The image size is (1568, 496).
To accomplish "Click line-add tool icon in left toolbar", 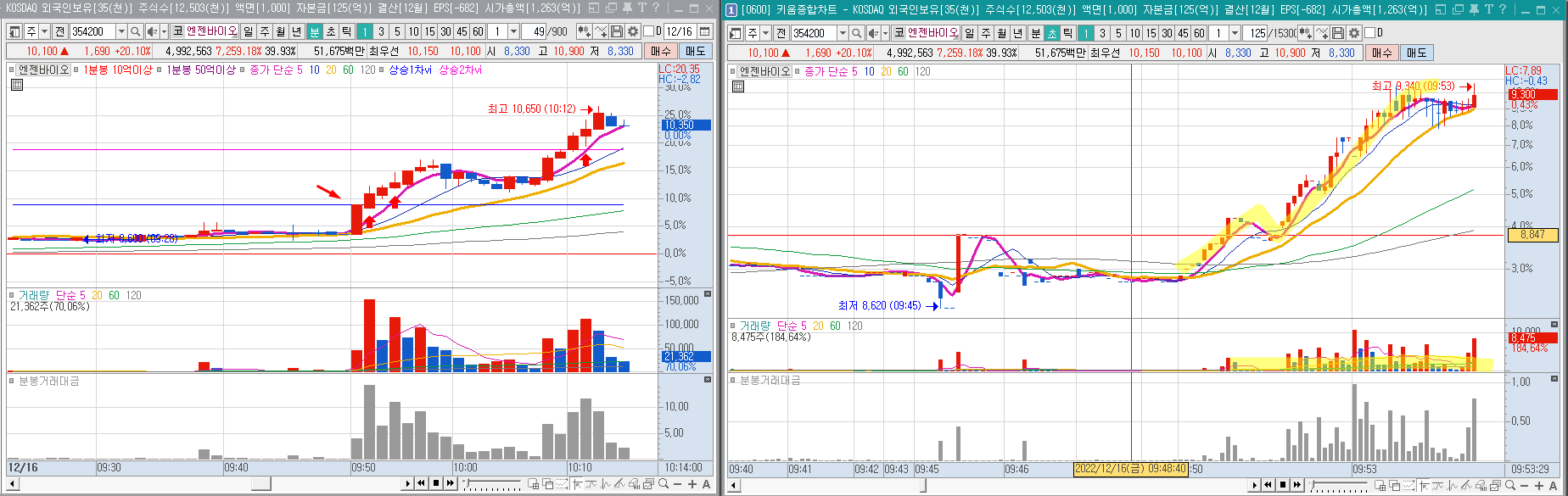I will pos(601,31).
